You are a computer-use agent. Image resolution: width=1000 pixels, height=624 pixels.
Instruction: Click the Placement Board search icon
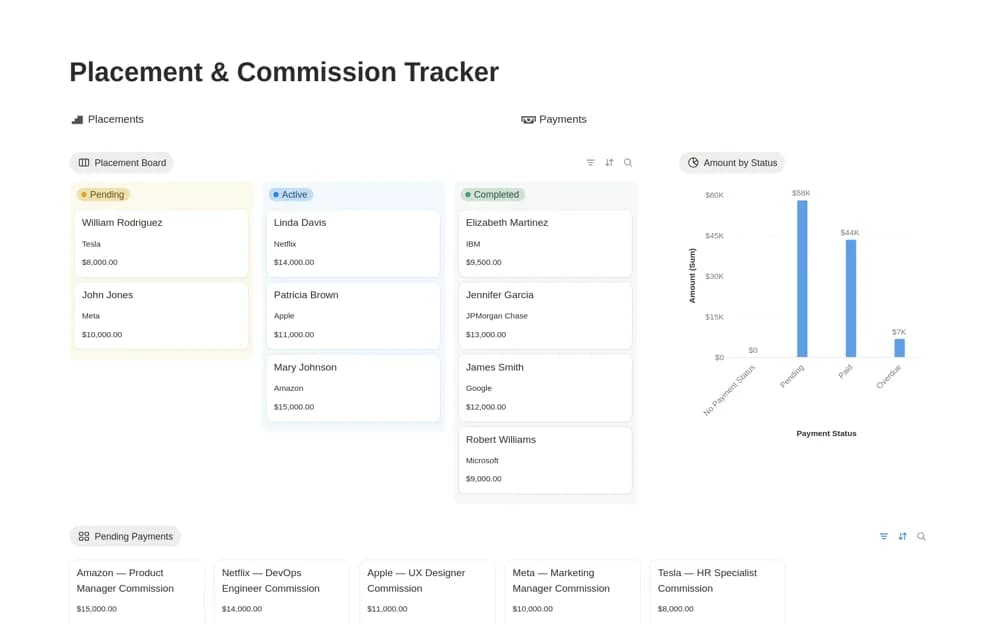pos(628,163)
